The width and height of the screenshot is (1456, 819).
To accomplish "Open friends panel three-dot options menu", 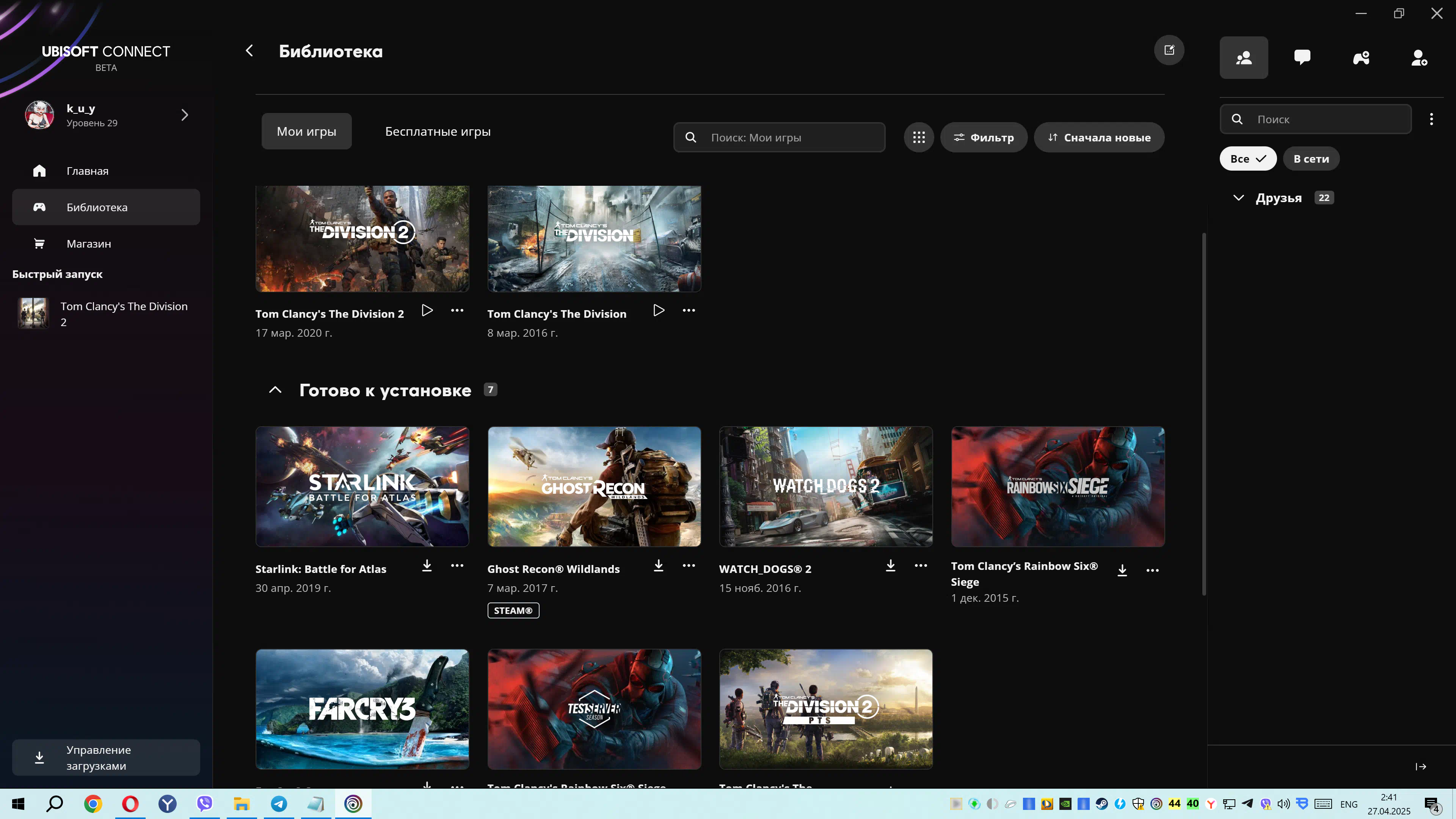I will [x=1432, y=119].
